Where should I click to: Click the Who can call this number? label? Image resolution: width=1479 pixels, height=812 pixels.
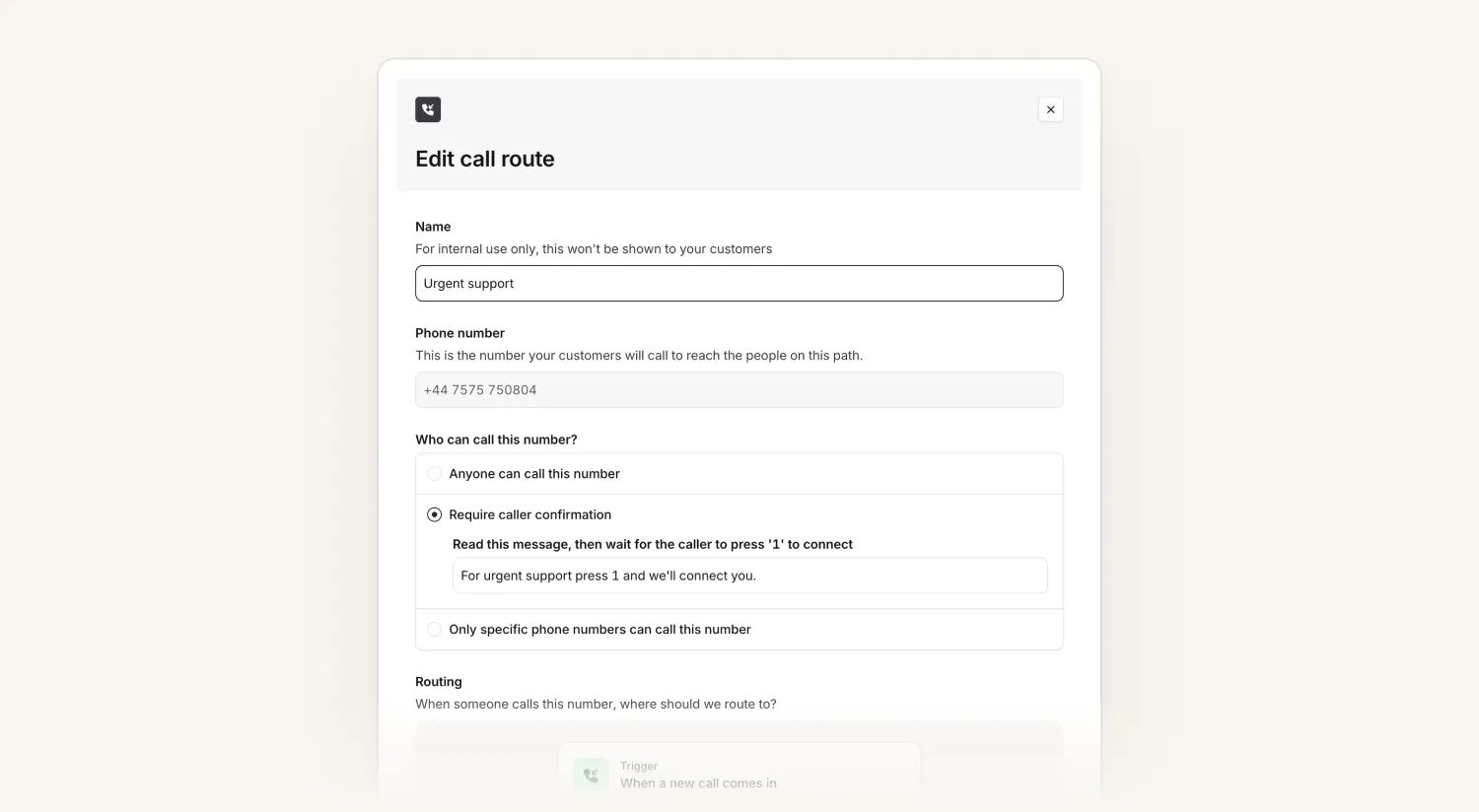pos(496,440)
